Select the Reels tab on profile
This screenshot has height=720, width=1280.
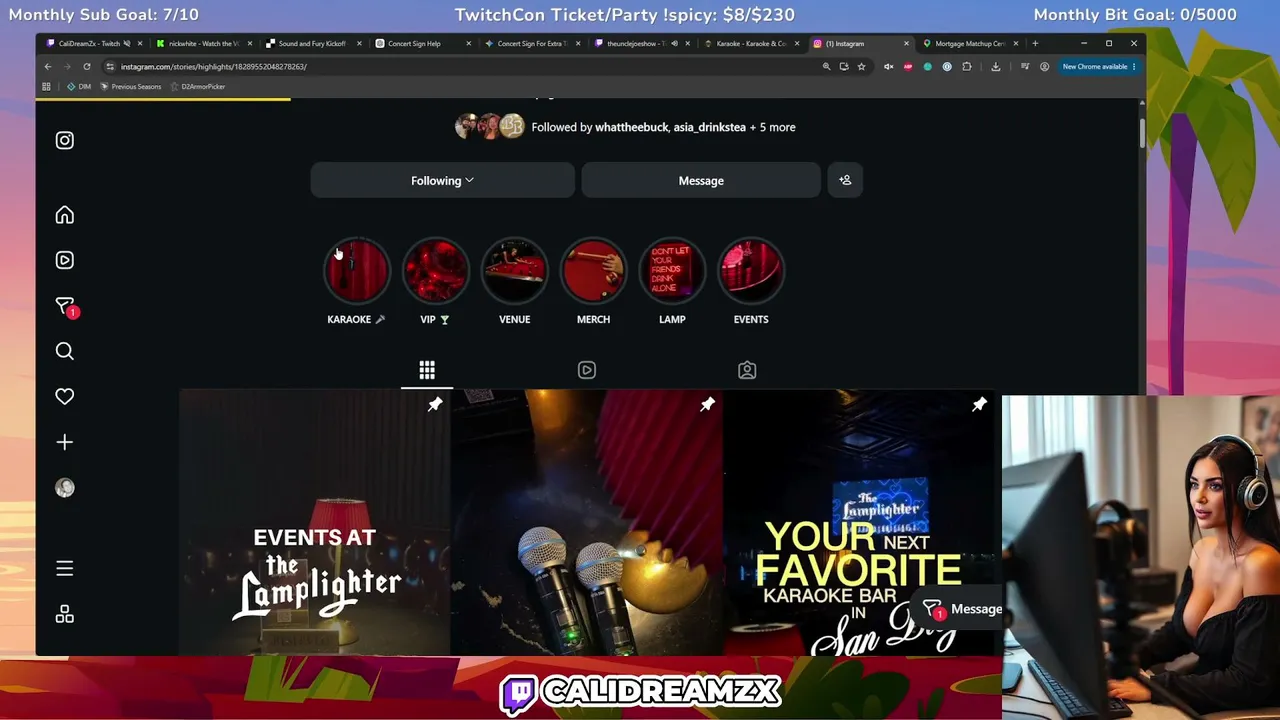pyautogui.click(x=587, y=371)
